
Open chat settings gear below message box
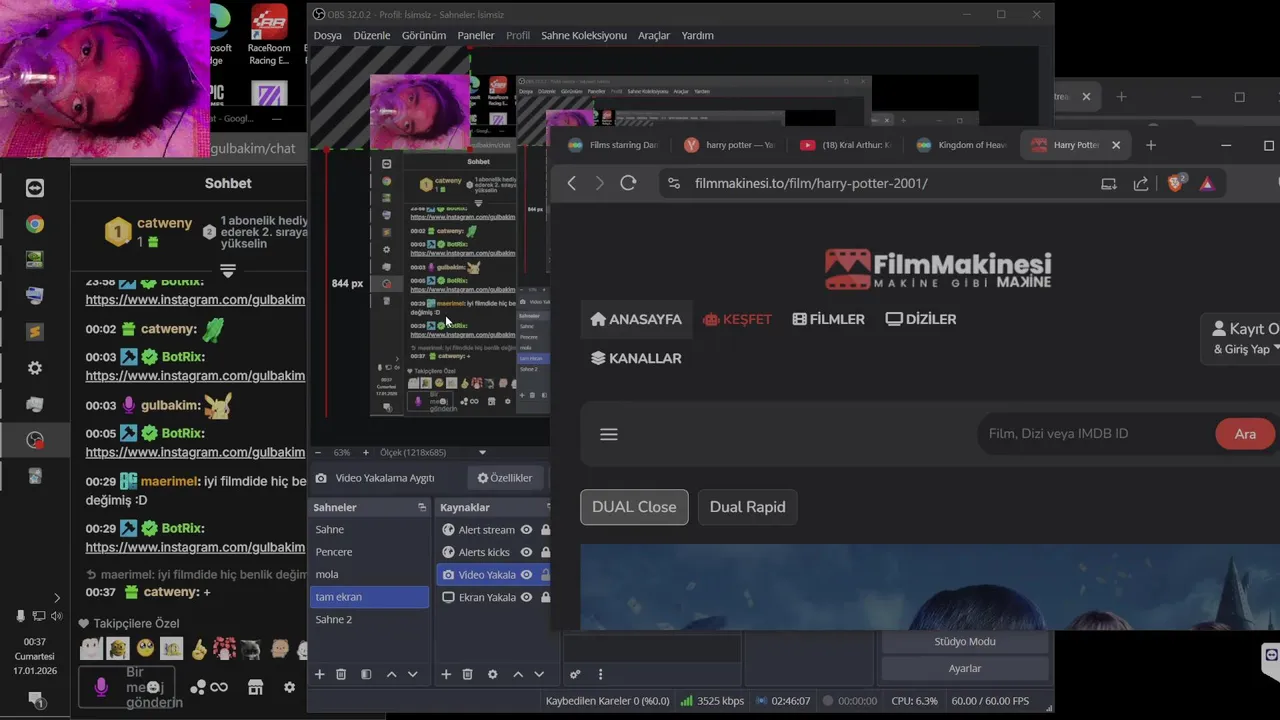(289, 687)
